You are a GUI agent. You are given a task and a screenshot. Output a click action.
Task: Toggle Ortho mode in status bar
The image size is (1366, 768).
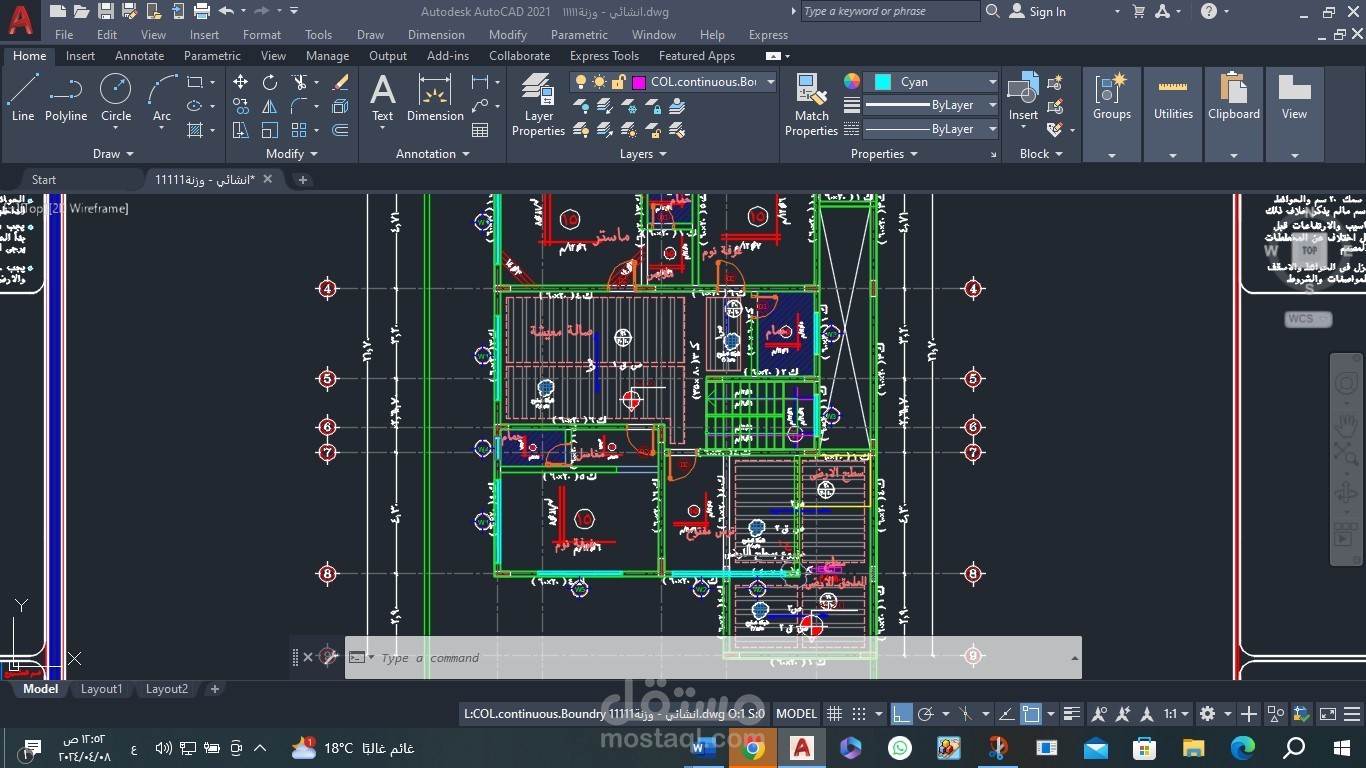(x=902, y=714)
